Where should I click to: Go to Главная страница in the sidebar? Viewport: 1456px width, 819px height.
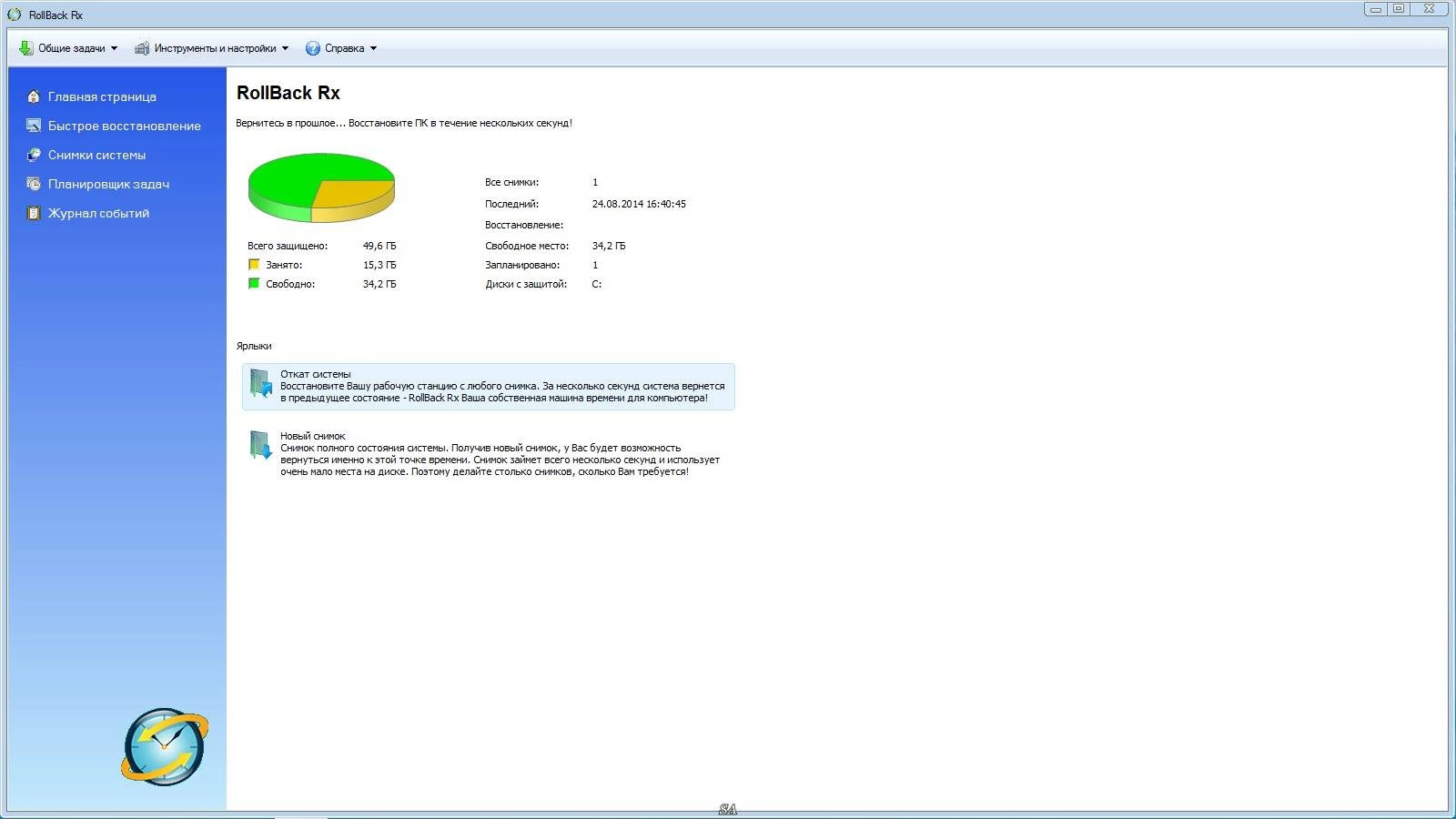pos(102,96)
